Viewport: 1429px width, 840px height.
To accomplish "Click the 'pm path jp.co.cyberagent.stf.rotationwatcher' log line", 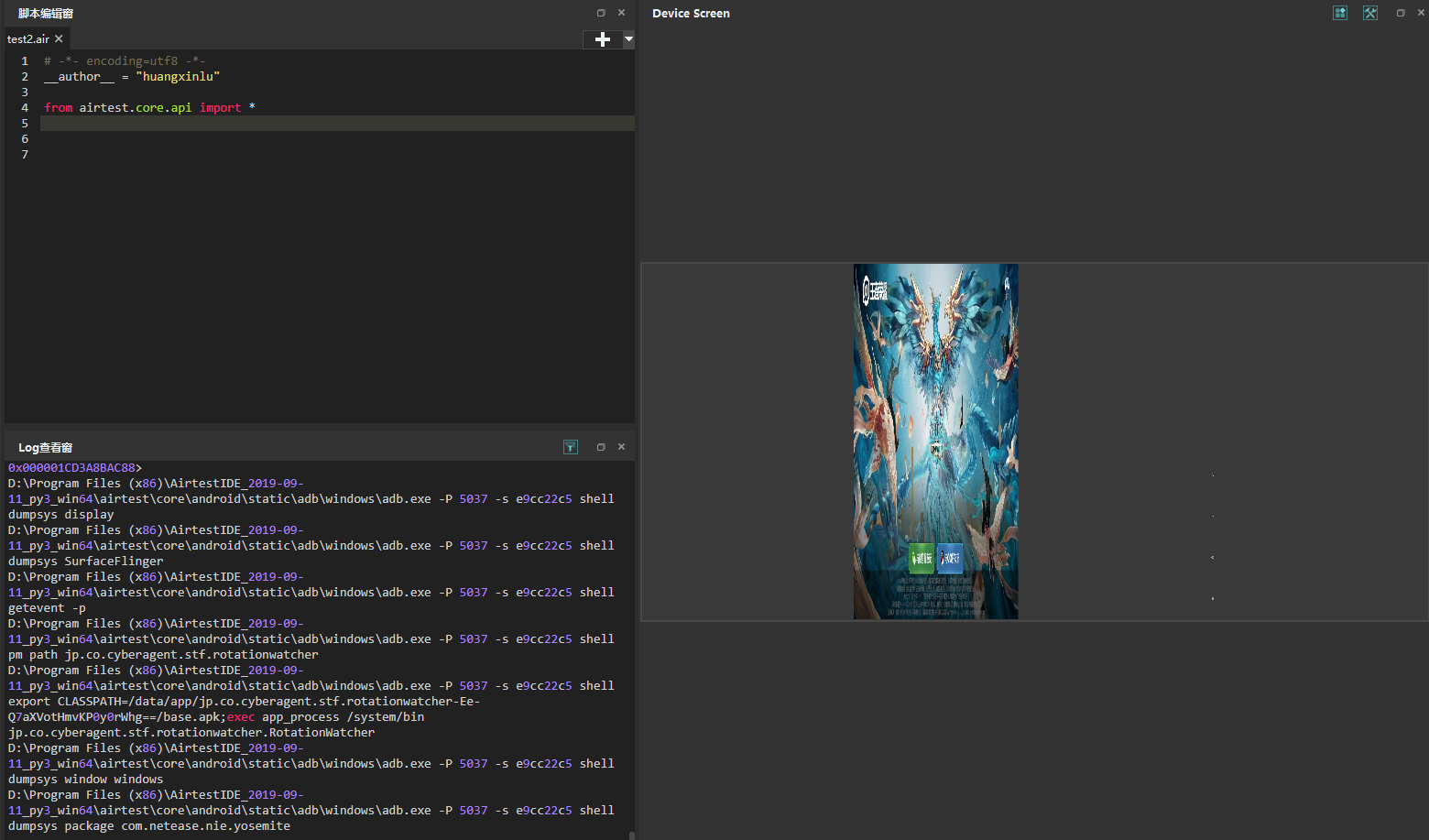I will (x=163, y=655).
